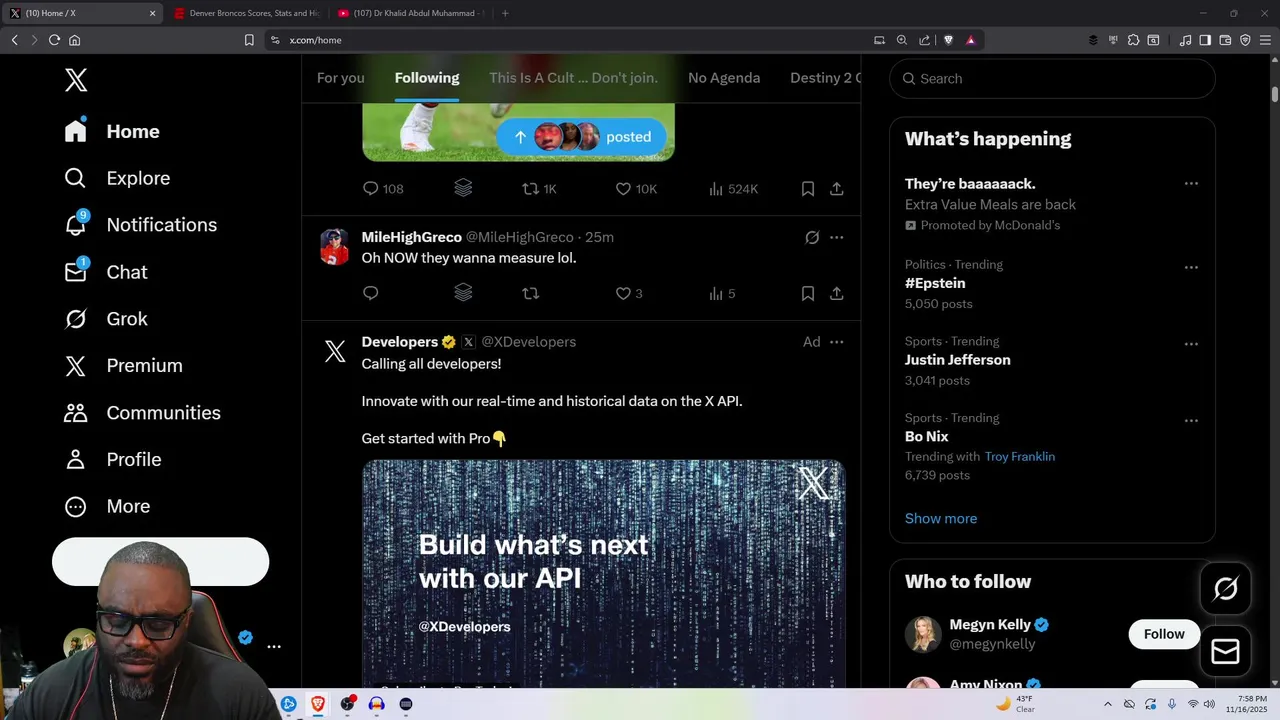Select the Following timeline tab
Screen dimensions: 1280x720
pyautogui.click(x=427, y=78)
